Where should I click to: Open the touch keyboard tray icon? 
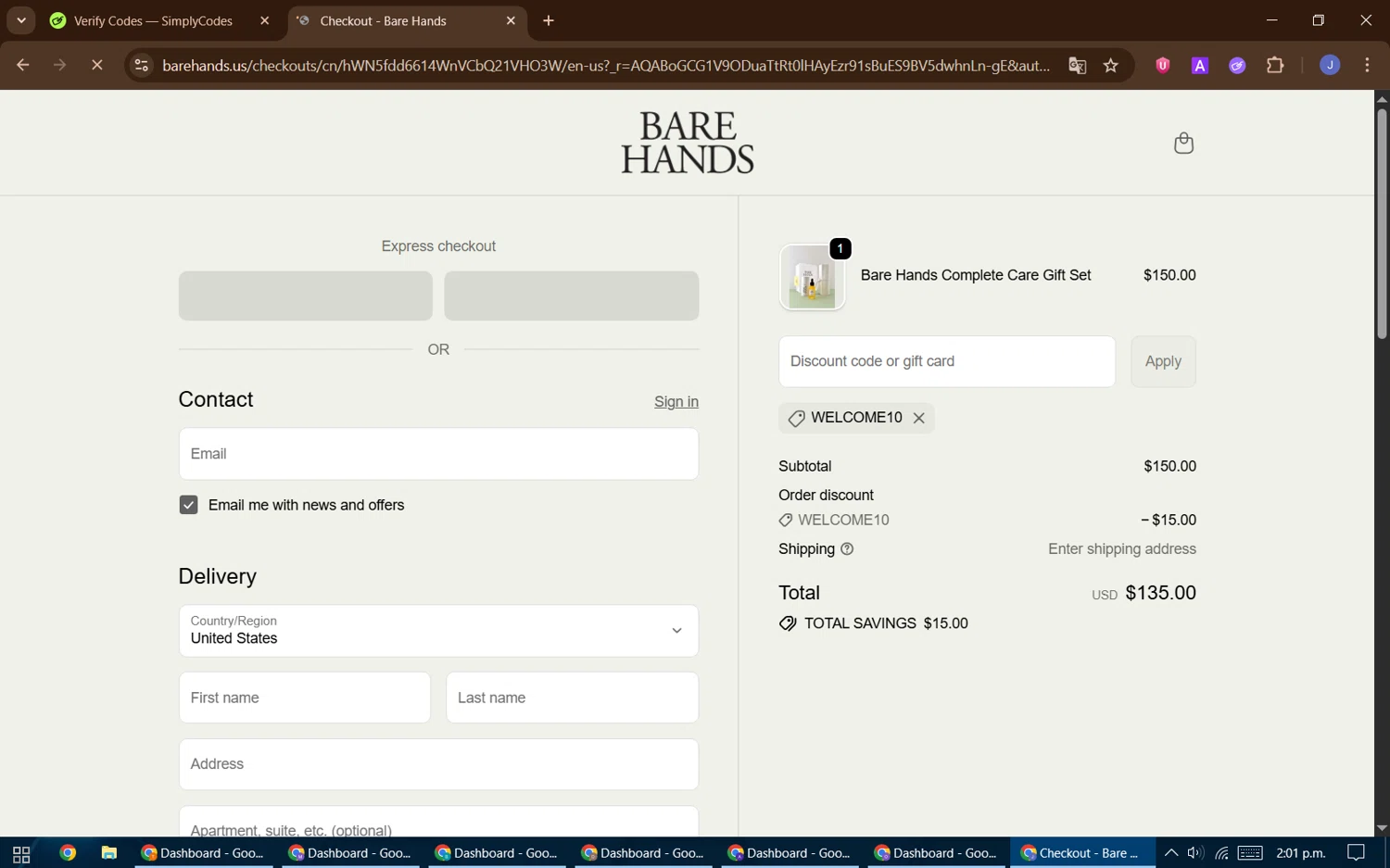[1250, 853]
